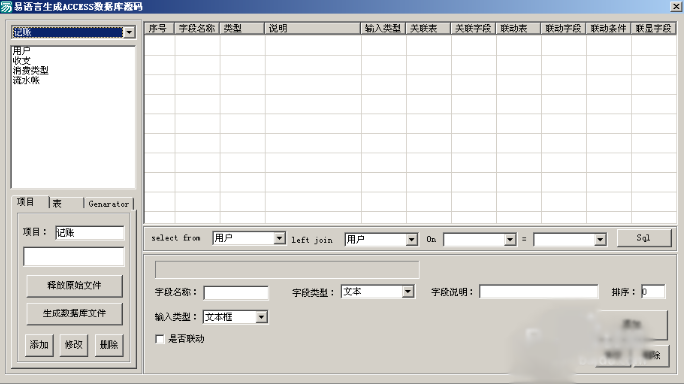Click the project 修改 button
The width and height of the screenshot is (684, 384).
74,345
